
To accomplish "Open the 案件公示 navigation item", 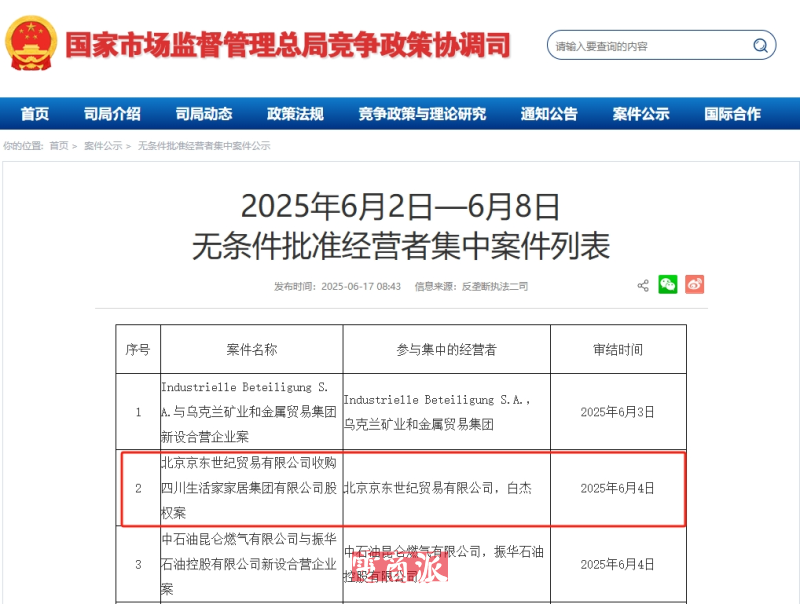I will pos(641,114).
